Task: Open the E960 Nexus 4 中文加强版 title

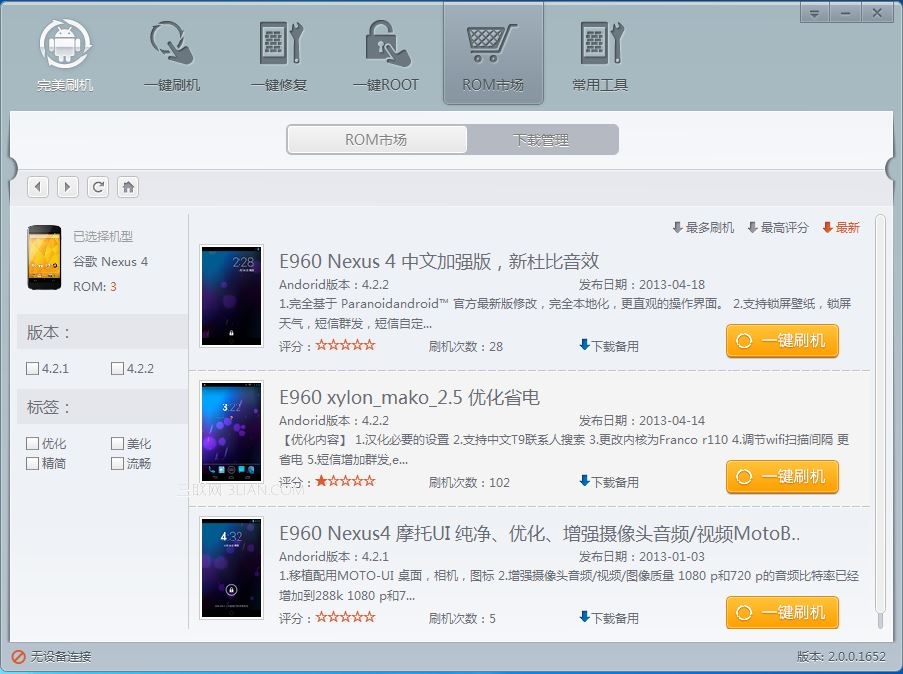Action: [x=439, y=262]
